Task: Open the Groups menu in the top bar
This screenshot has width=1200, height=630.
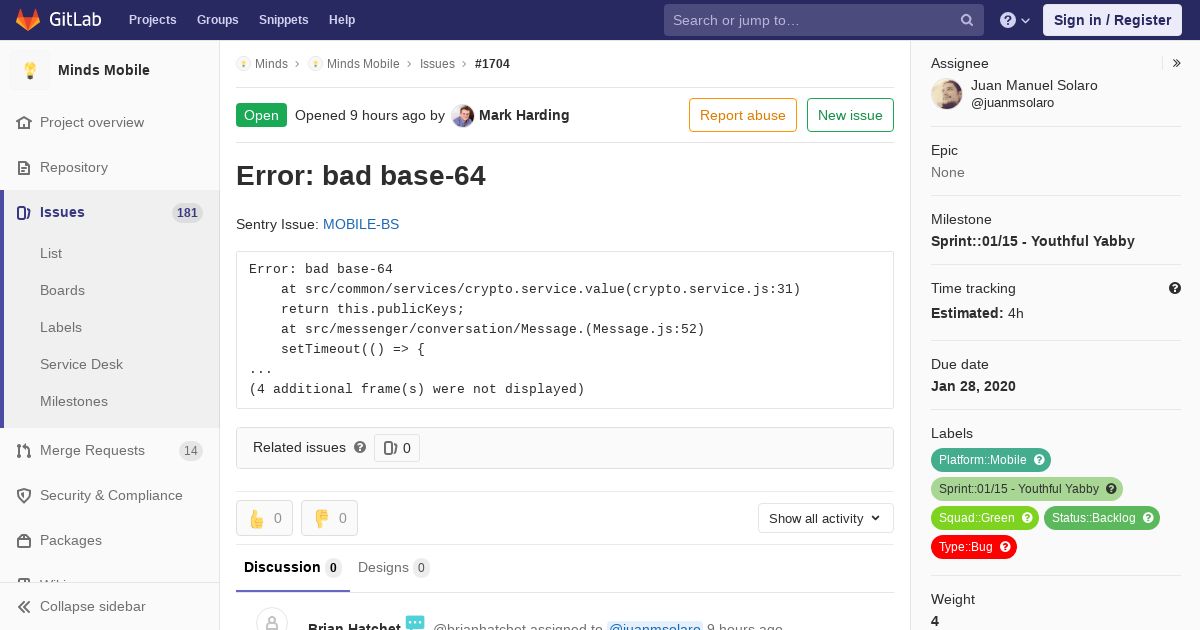Action: pos(218,20)
